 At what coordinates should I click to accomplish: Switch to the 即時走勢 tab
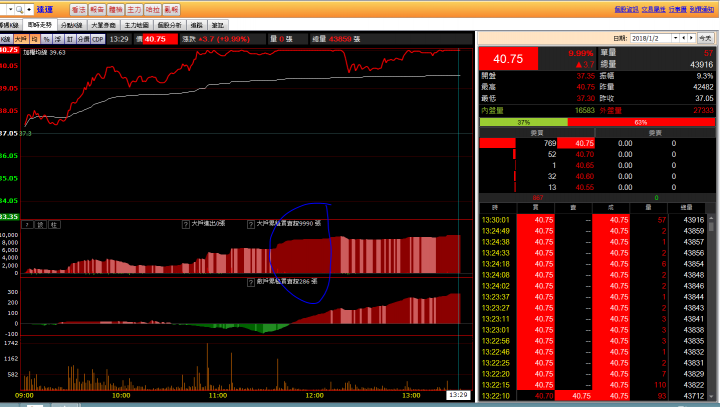coord(39,25)
